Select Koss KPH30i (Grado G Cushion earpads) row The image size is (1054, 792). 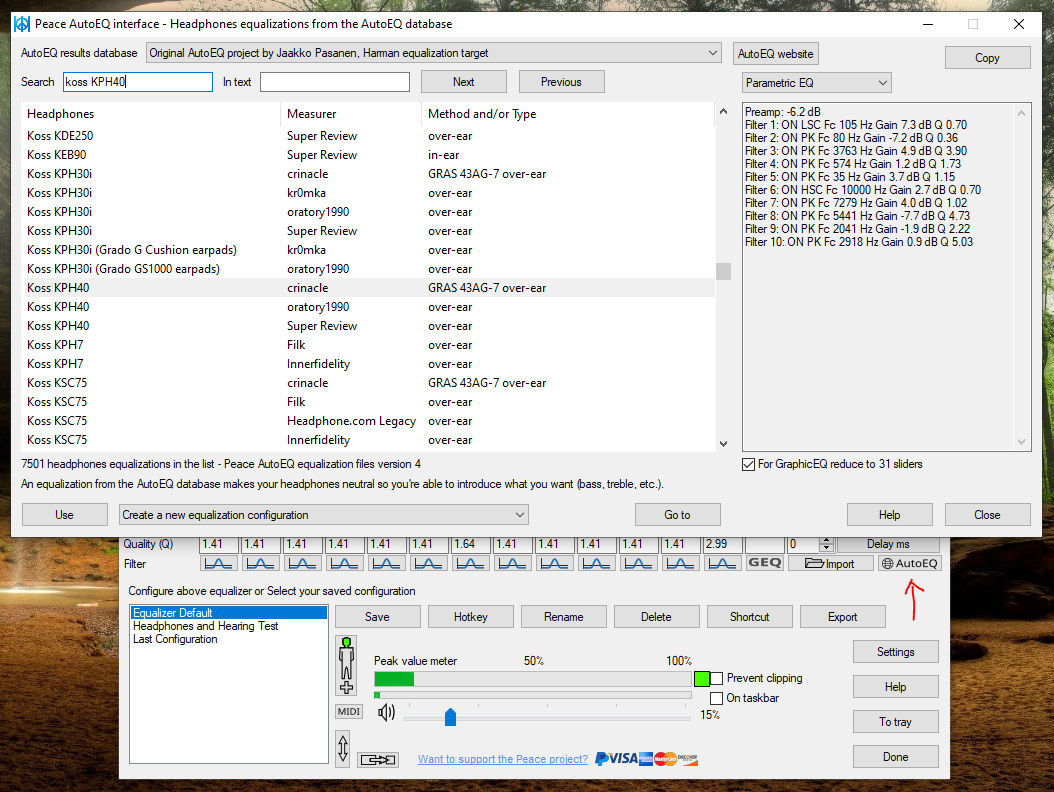(x=370, y=250)
